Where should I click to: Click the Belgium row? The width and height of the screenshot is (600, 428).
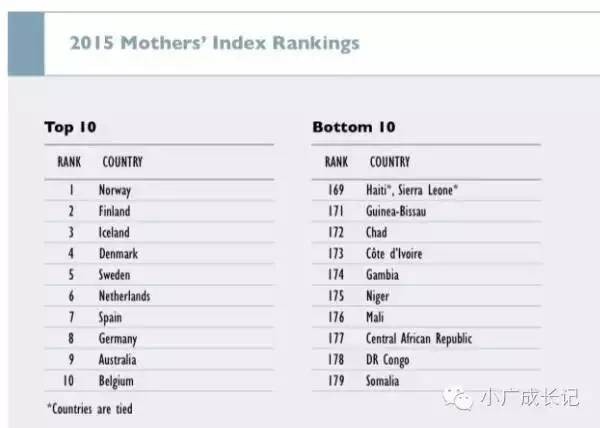click(116, 381)
